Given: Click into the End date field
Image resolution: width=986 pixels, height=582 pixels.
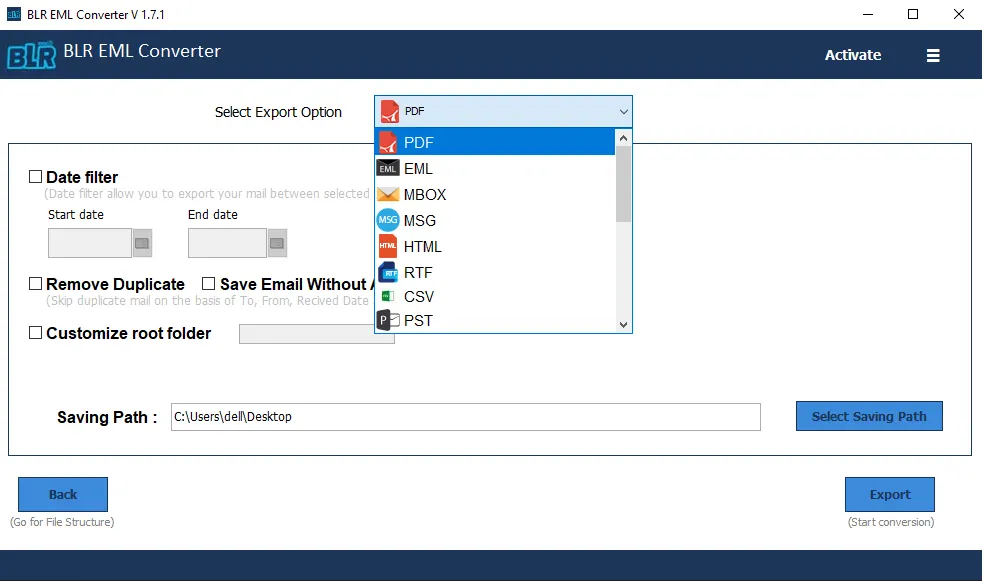Looking at the screenshot, I should (x=227, y=243).
